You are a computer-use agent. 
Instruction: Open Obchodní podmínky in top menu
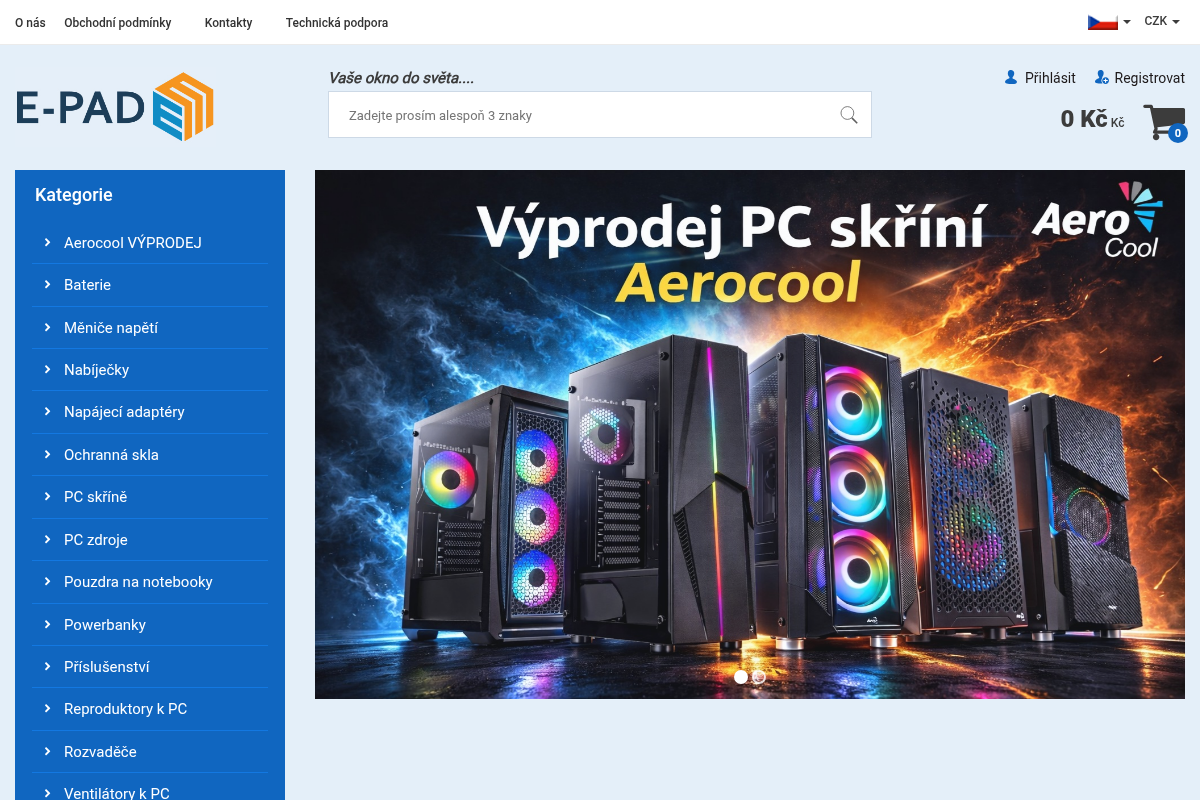coord(118,23)
